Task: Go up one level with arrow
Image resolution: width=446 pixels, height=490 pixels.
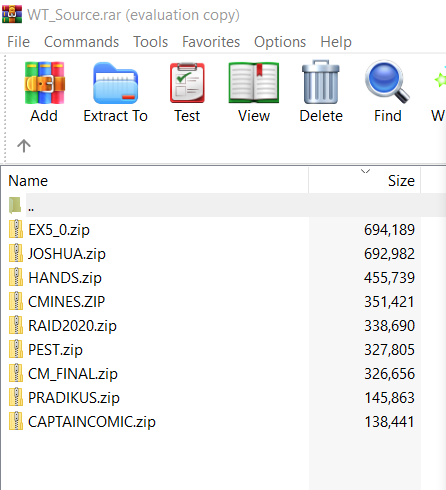Action: point(24,146)
